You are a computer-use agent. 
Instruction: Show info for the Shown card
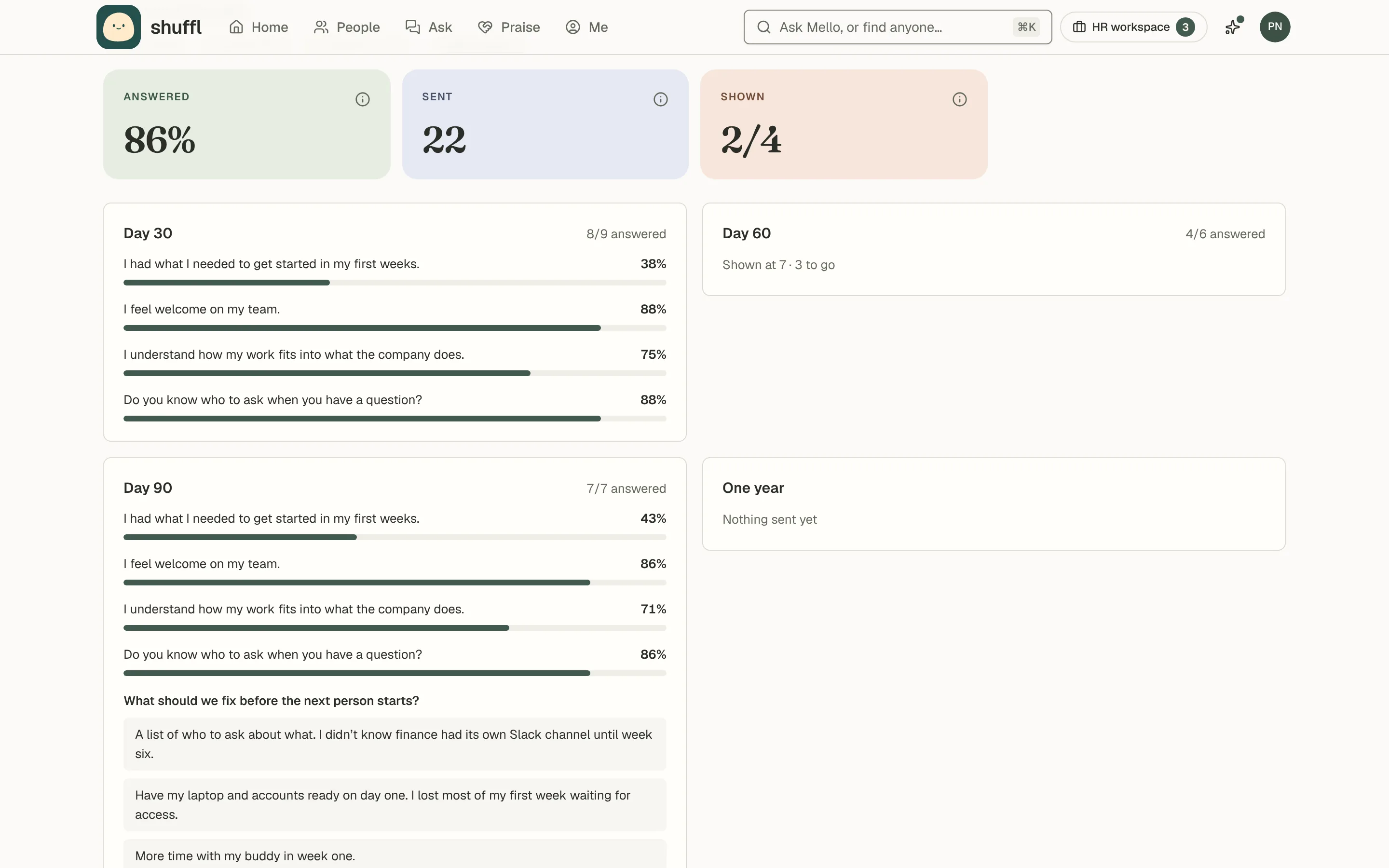[959, 99]
